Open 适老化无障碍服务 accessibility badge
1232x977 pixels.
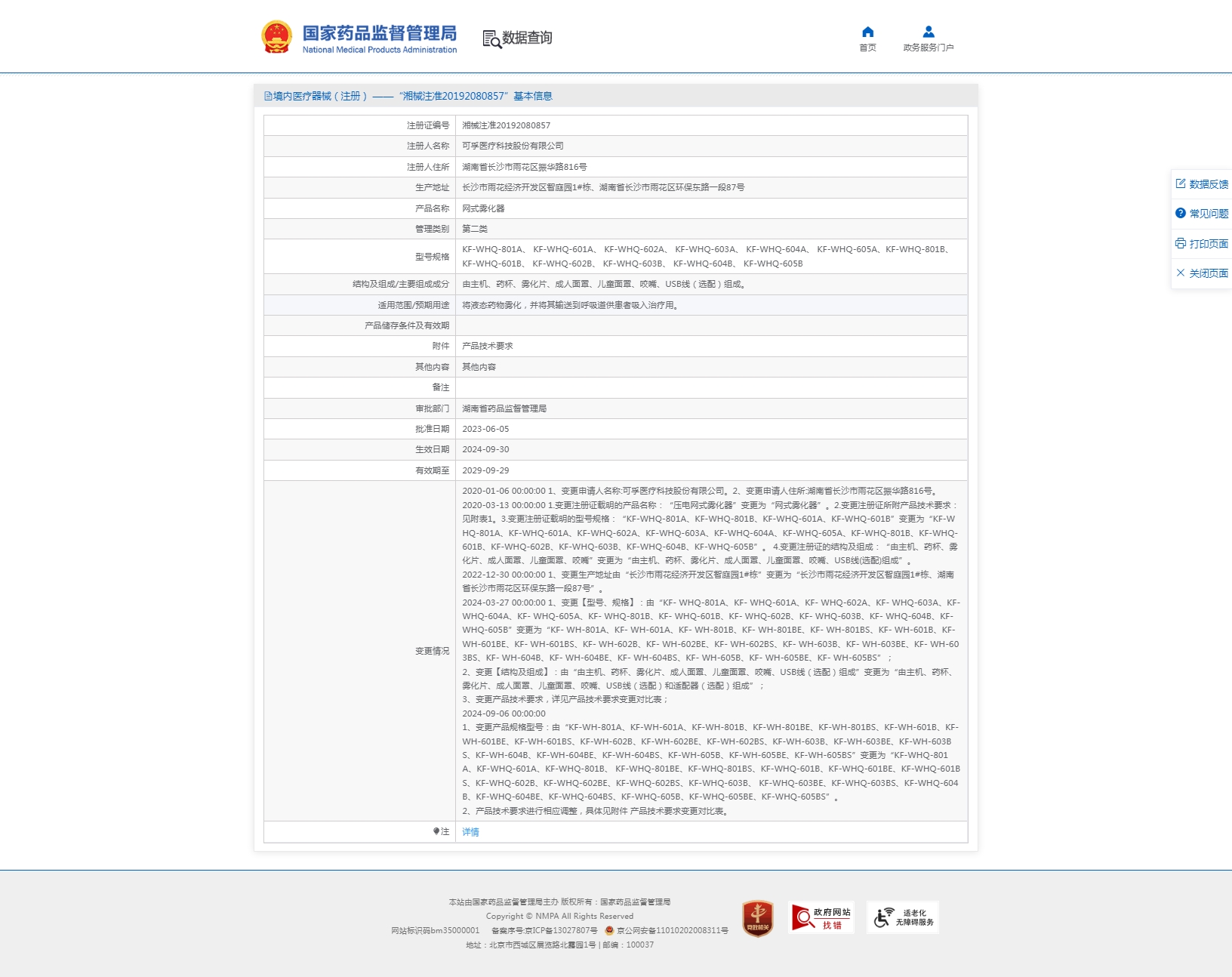coord(903,917)
